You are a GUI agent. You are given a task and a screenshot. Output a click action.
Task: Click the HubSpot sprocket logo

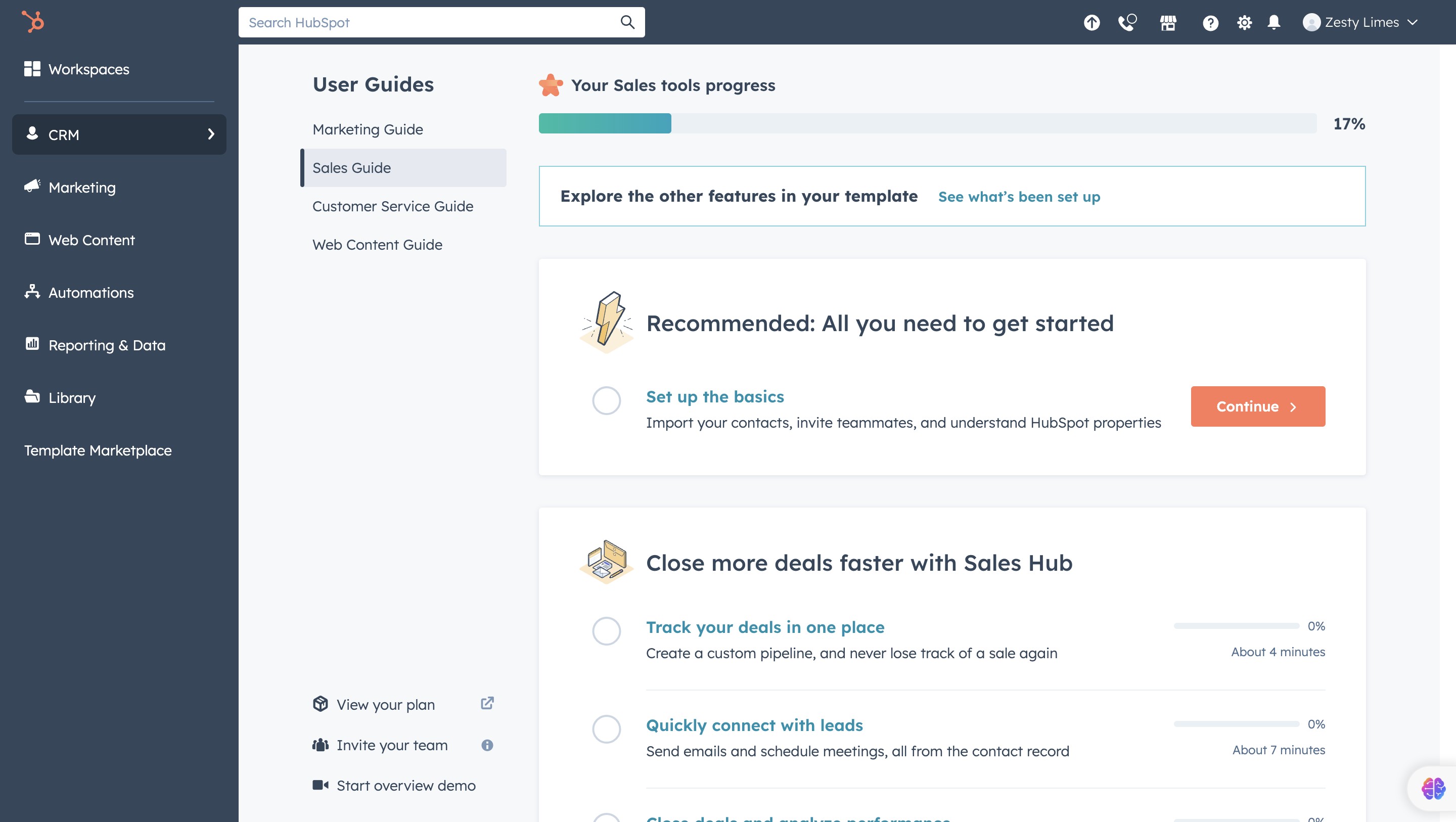pyautogui.click(x=33, y=22)
